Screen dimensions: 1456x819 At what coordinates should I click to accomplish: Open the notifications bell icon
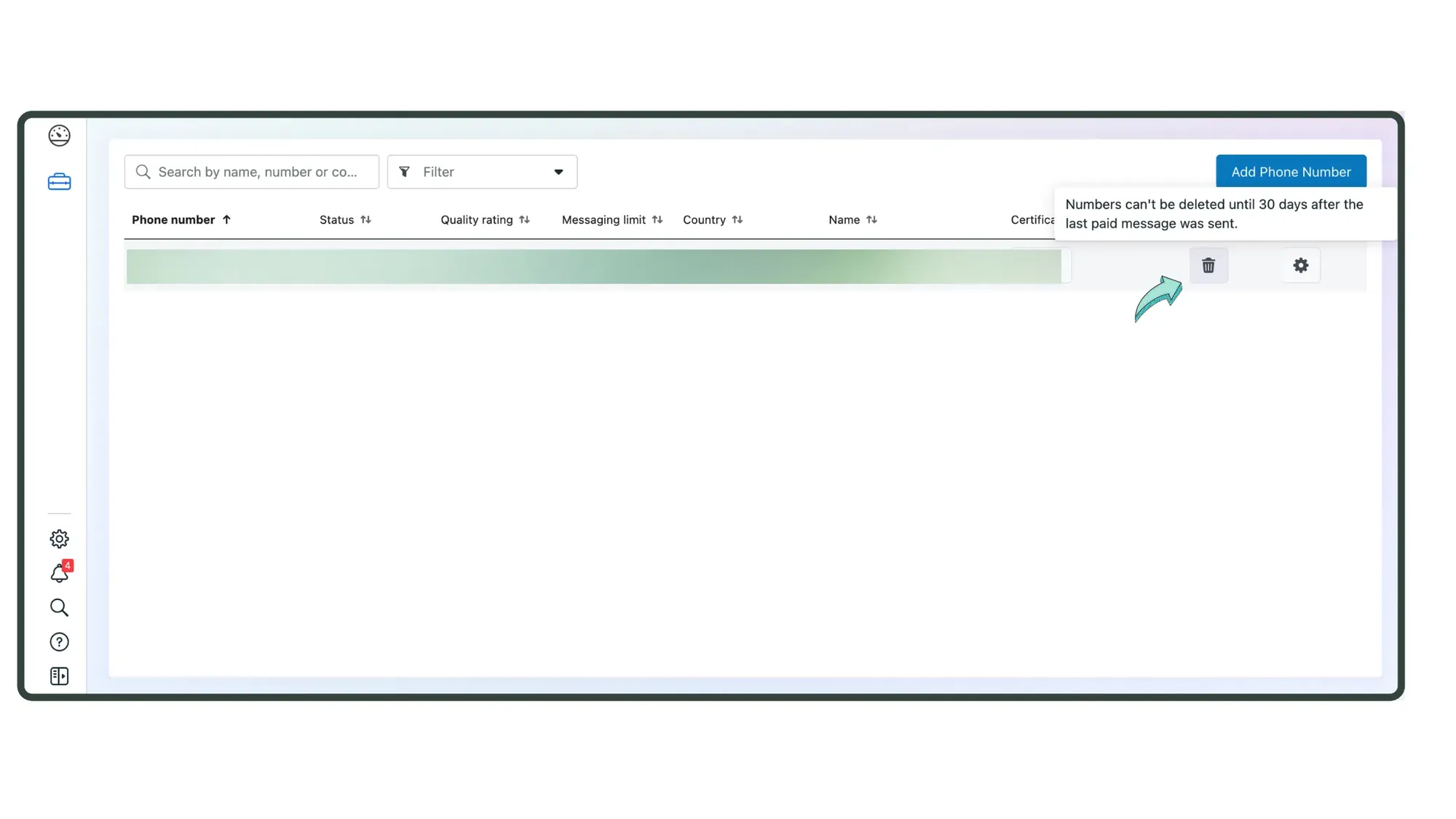coord(59,573)
